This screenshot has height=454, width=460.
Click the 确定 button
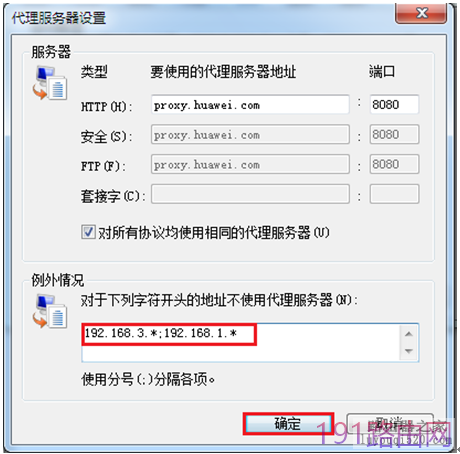[x=288, y=424]
